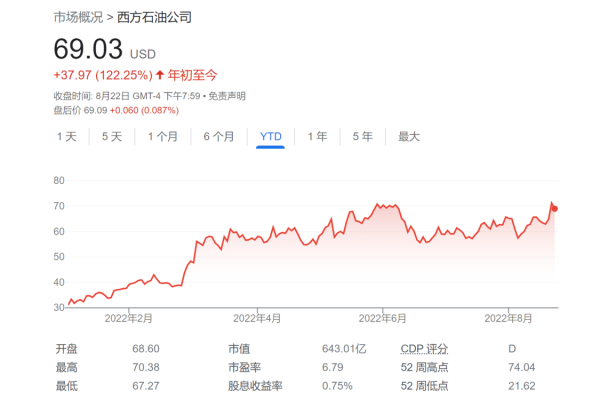The height and width of the screenshot is (400, 600).
Task: Open the 市场概况 breadcrumb link
Action: pos(78,17)
